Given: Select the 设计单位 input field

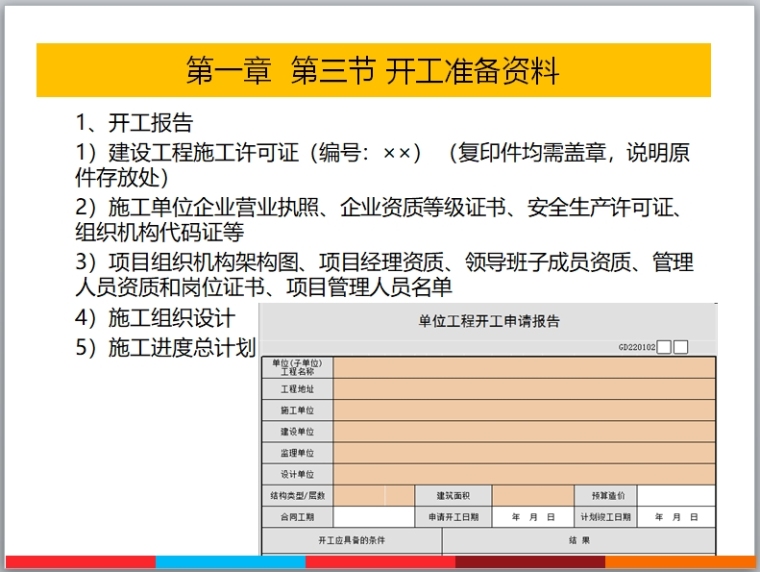Looking at the screenshot, I should point(524,474).
